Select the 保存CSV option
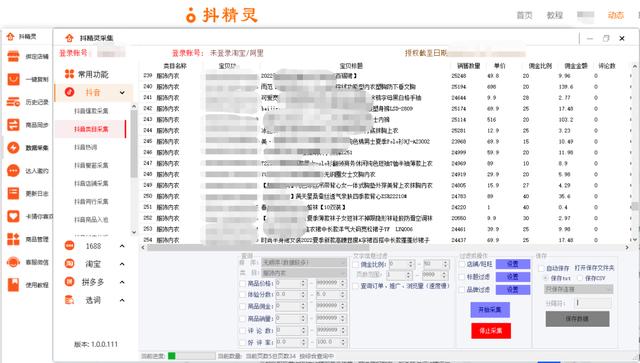 pyautogui.click(x=580, y=278)
